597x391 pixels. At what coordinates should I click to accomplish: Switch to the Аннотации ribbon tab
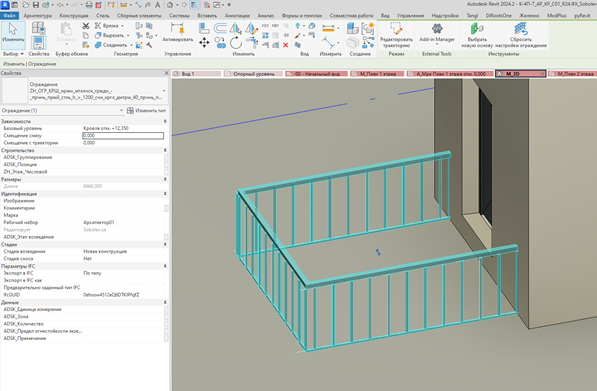point(237,16)
